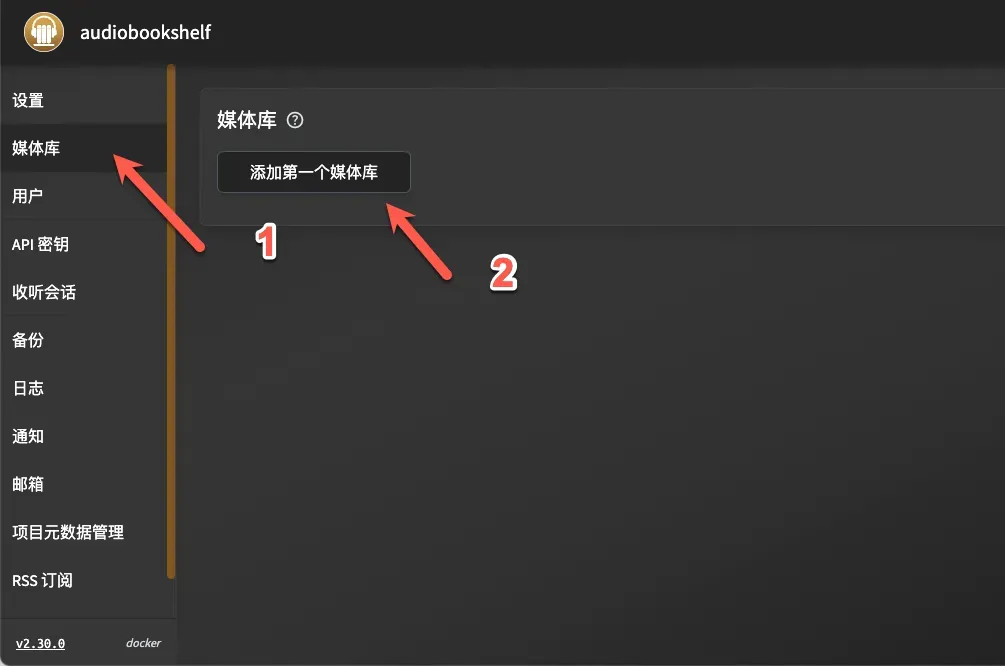Image resolution: width=1005 pixels, height=666 pixels.
Task: Click the 添加第一个媒体库 button
Action: coord(313,172)
